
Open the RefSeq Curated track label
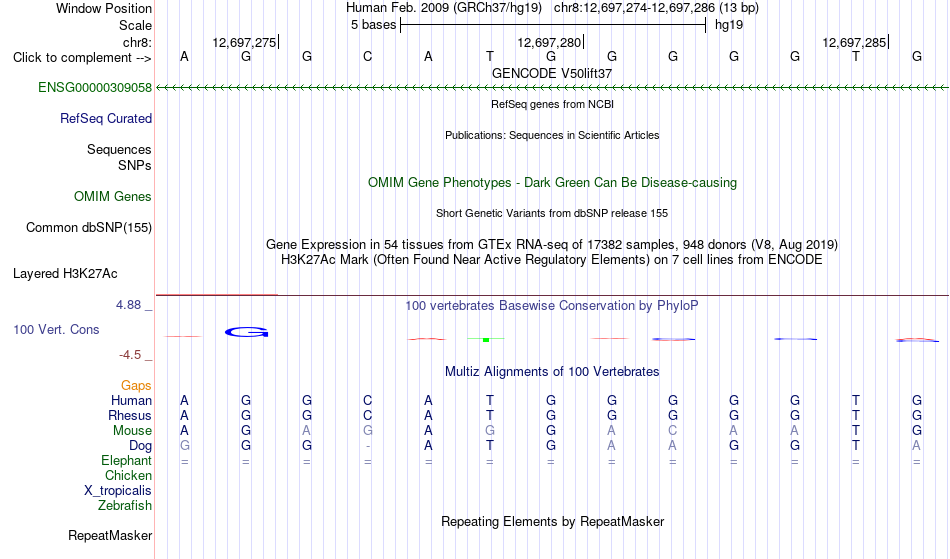[105, 118]
